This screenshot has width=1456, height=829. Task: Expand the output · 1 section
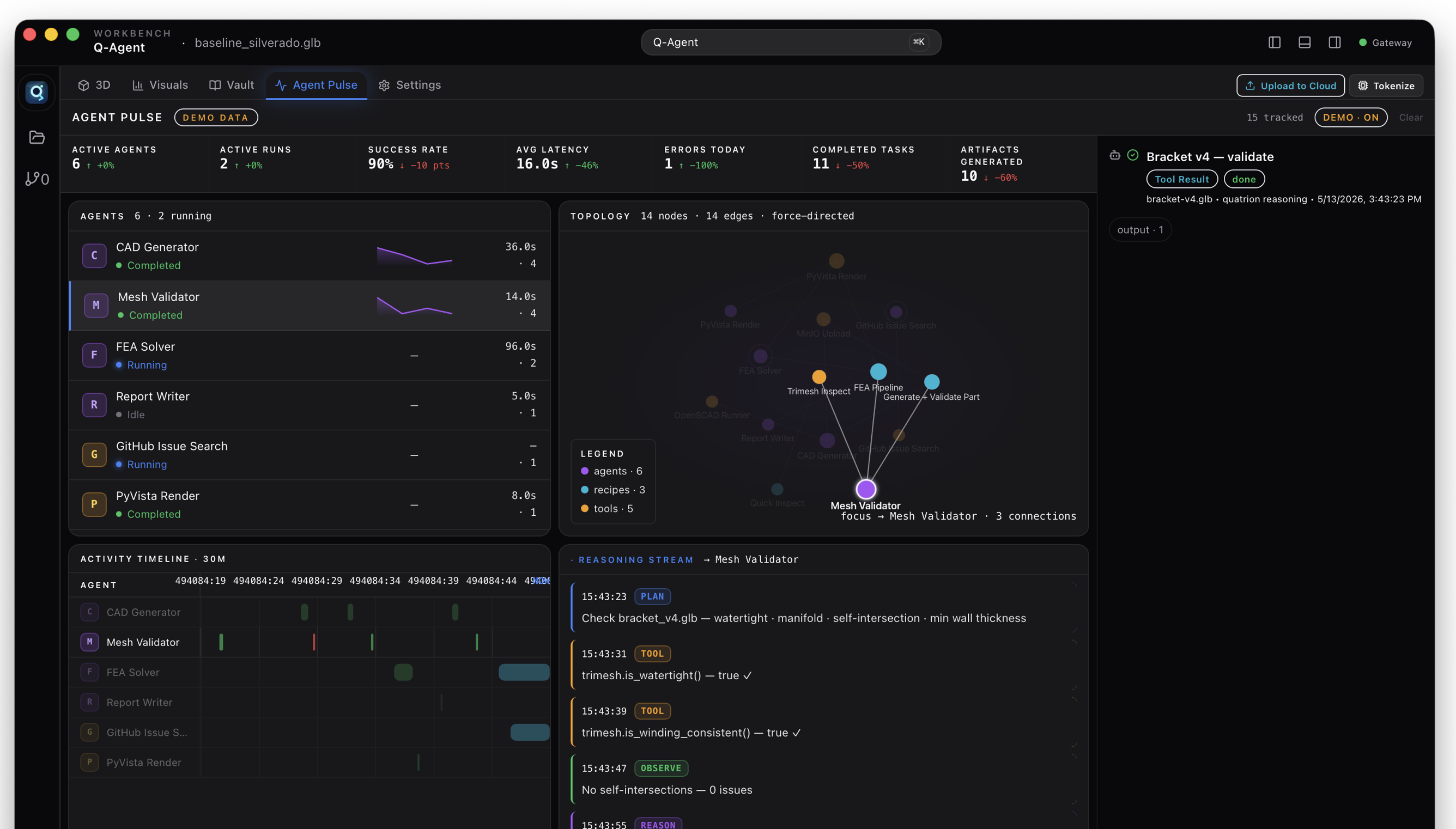click(1140, 230)
